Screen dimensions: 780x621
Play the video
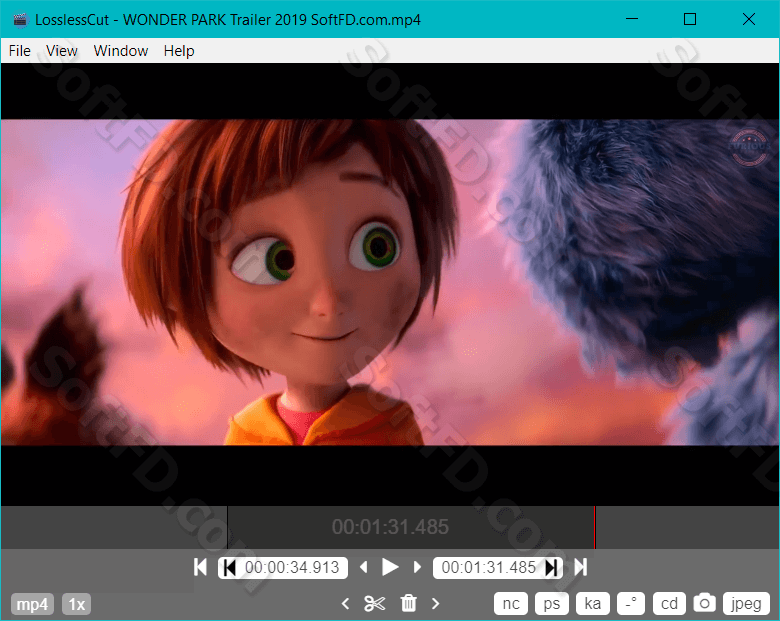click(390, 567)
